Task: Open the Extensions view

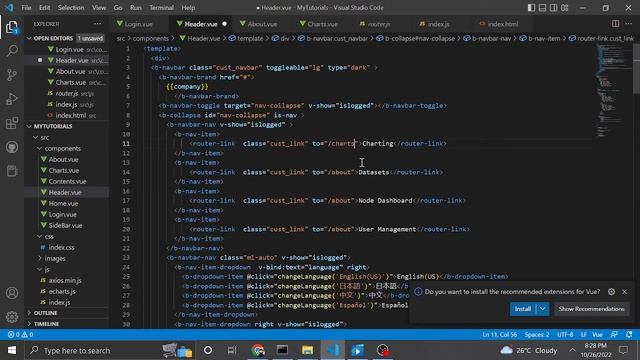Action: [x=12, y=123]
